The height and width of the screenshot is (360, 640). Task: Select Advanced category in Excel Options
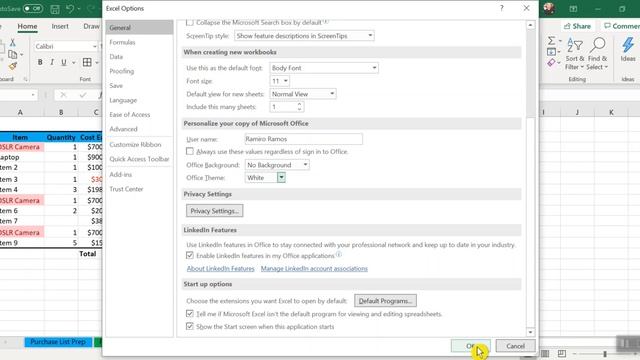[139, 129]
